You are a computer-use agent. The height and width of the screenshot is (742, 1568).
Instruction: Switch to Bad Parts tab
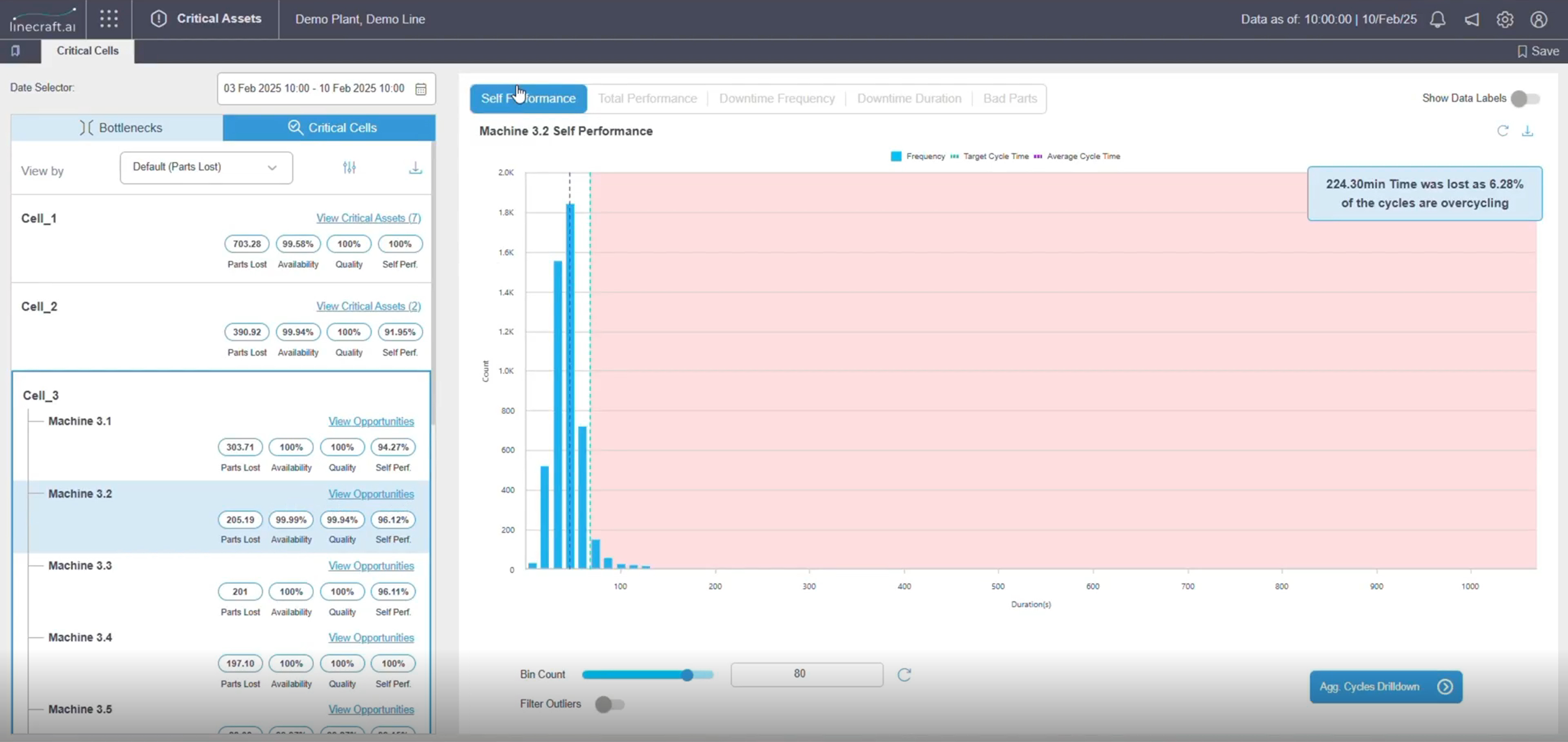pyautogui.click(x=1010, y=98)
